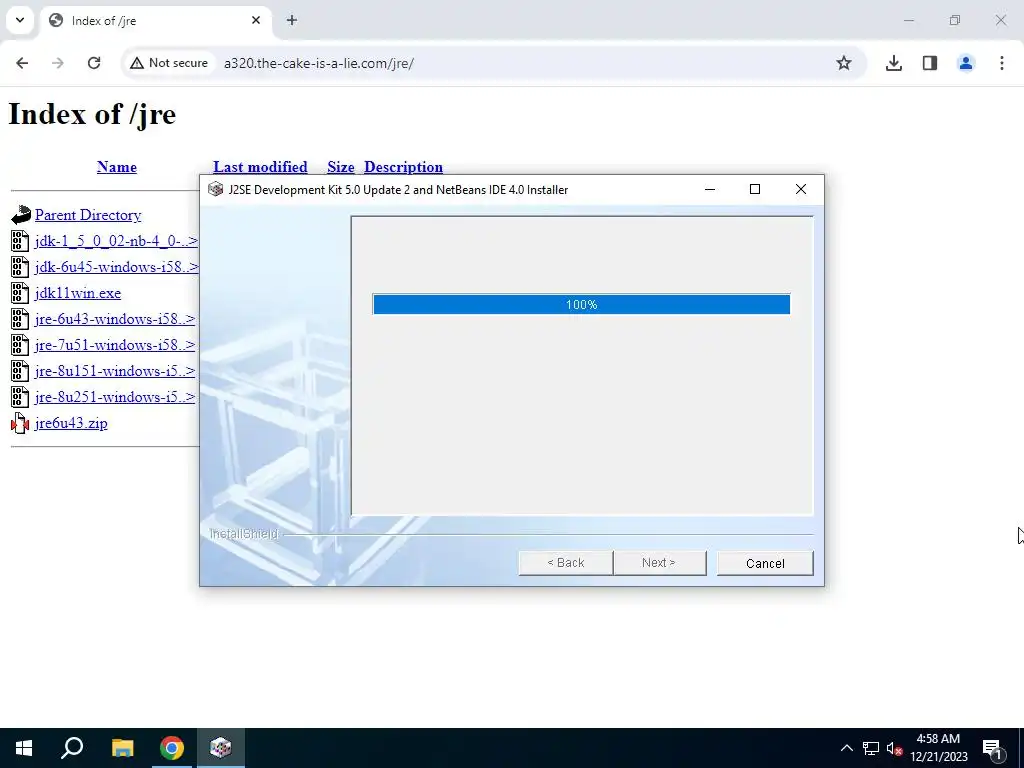
Task: Download jre-7u51-windows file link
Action: tap(115, 345)
